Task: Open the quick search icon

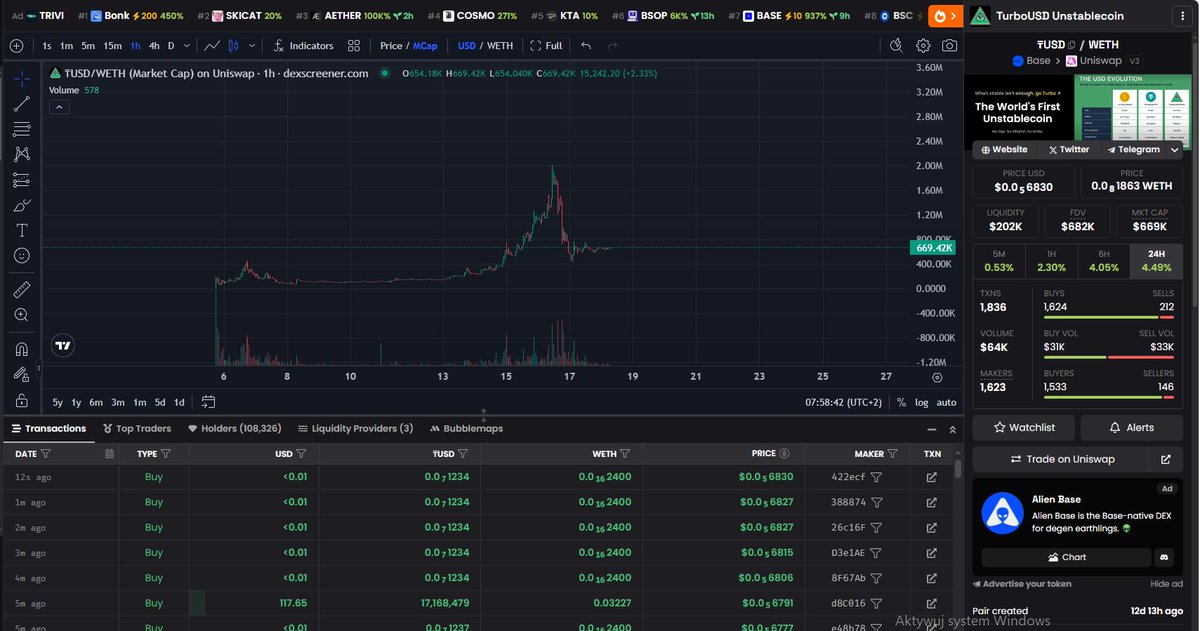Action: click(x=897, y=46)
